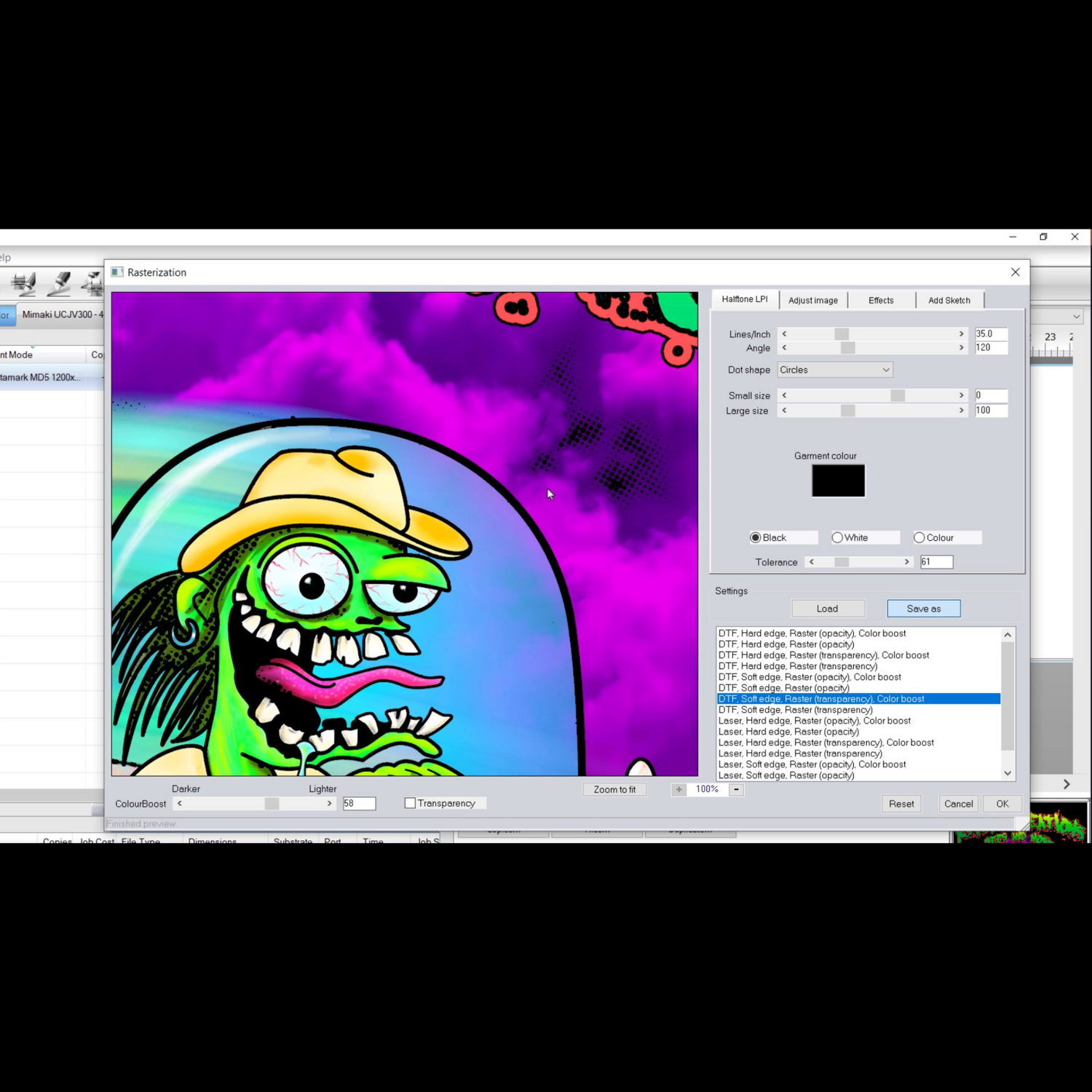The height and width of the screenshot is (1092, 1092).
Task: Click the Save as button
Action: pyautogui.click(x=924, y=609)
